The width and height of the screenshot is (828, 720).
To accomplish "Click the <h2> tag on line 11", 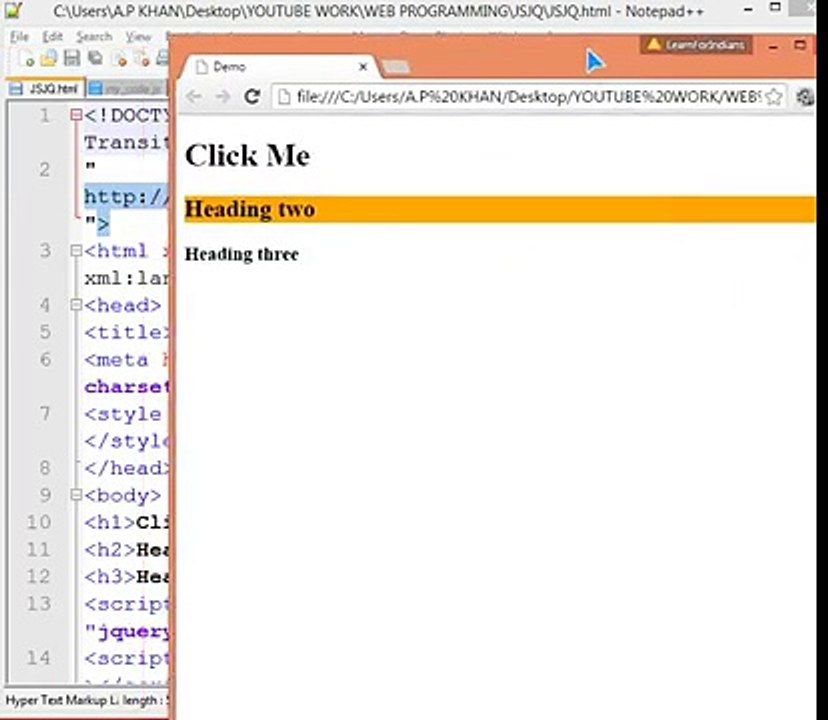I will (110, 549).
